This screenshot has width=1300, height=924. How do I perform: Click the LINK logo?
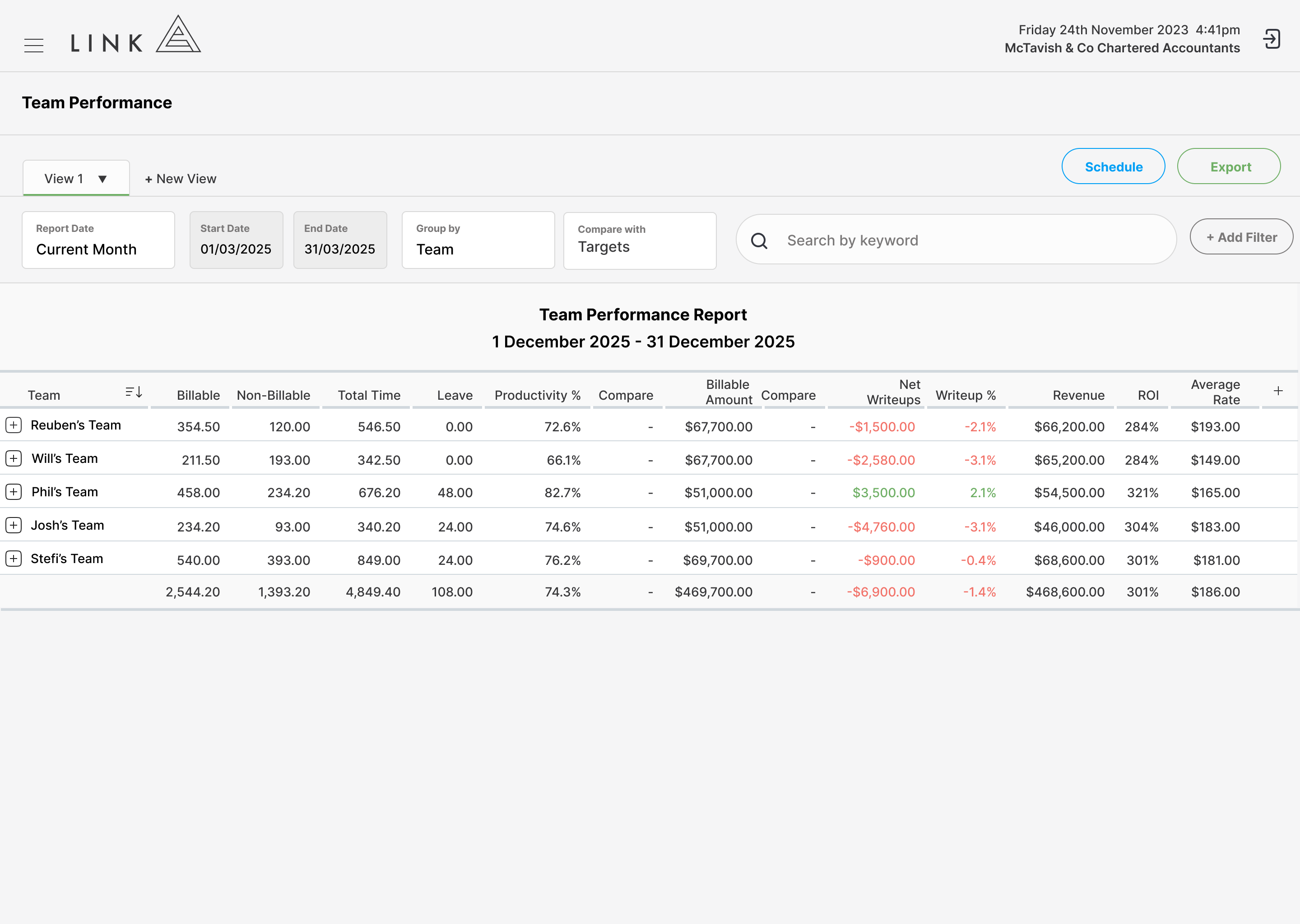[135, 35]
